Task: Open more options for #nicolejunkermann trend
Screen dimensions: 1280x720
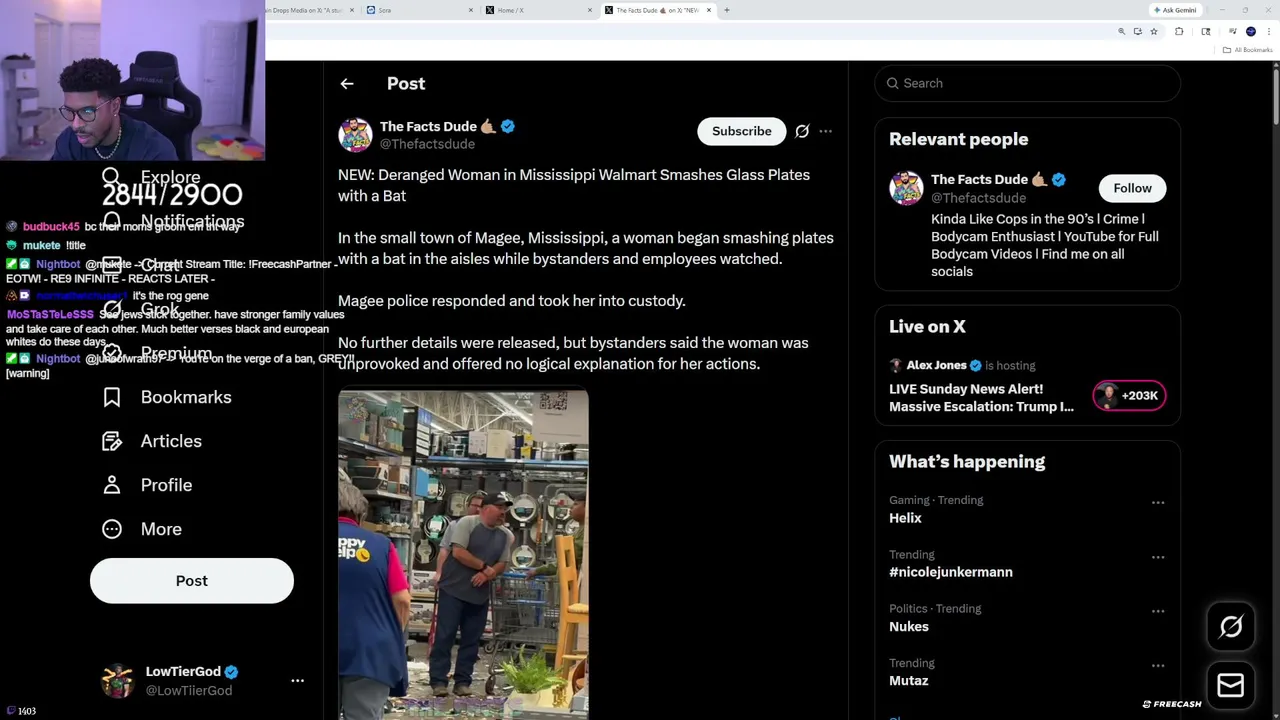Action: [1158, 556]
